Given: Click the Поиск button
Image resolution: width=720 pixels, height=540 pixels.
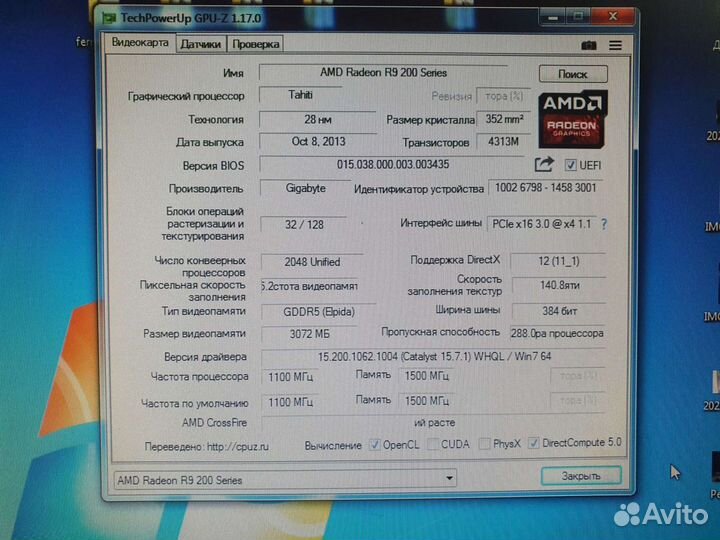Looking at the screenshot, I should click(x=573, y=74).
